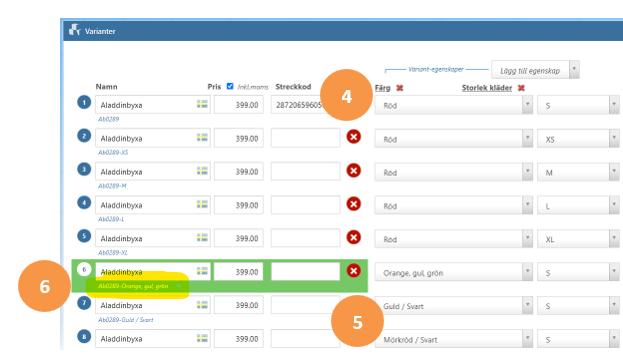This screenshot has width=623, height=361.
Task: Click the Varianter window title icon
Action: click(x=74, y=30)
